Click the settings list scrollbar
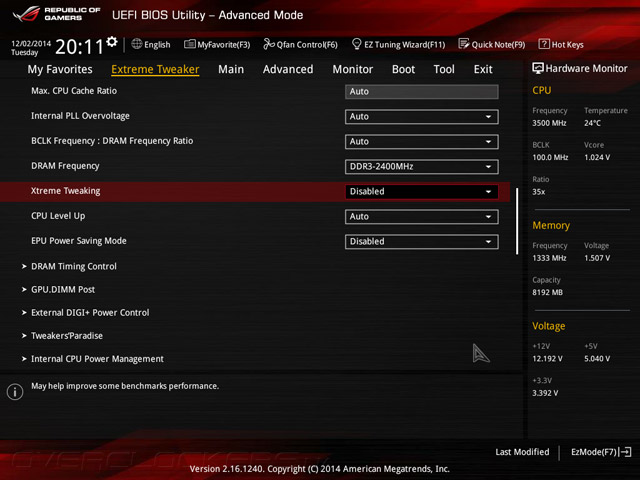The image size is (640, 480). (517, 221)
